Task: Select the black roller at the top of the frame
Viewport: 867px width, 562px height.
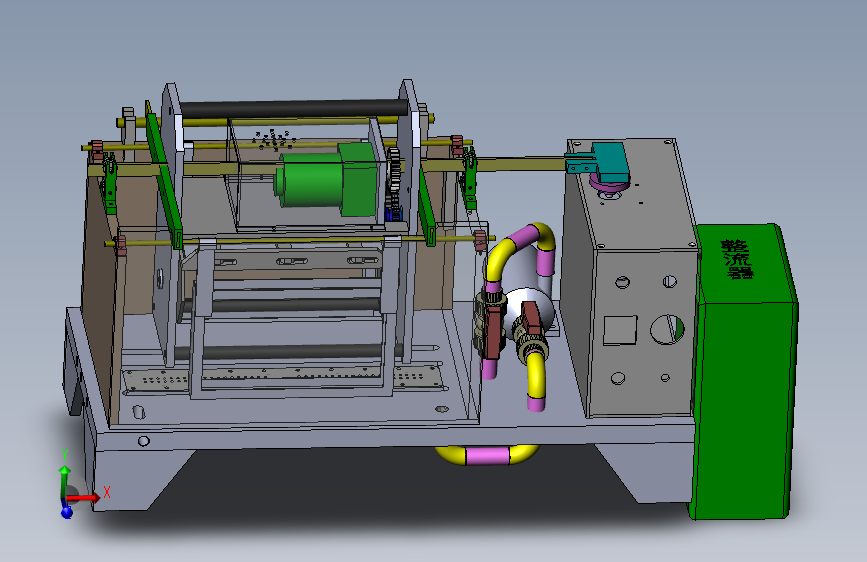Action: tap(294, 108)
